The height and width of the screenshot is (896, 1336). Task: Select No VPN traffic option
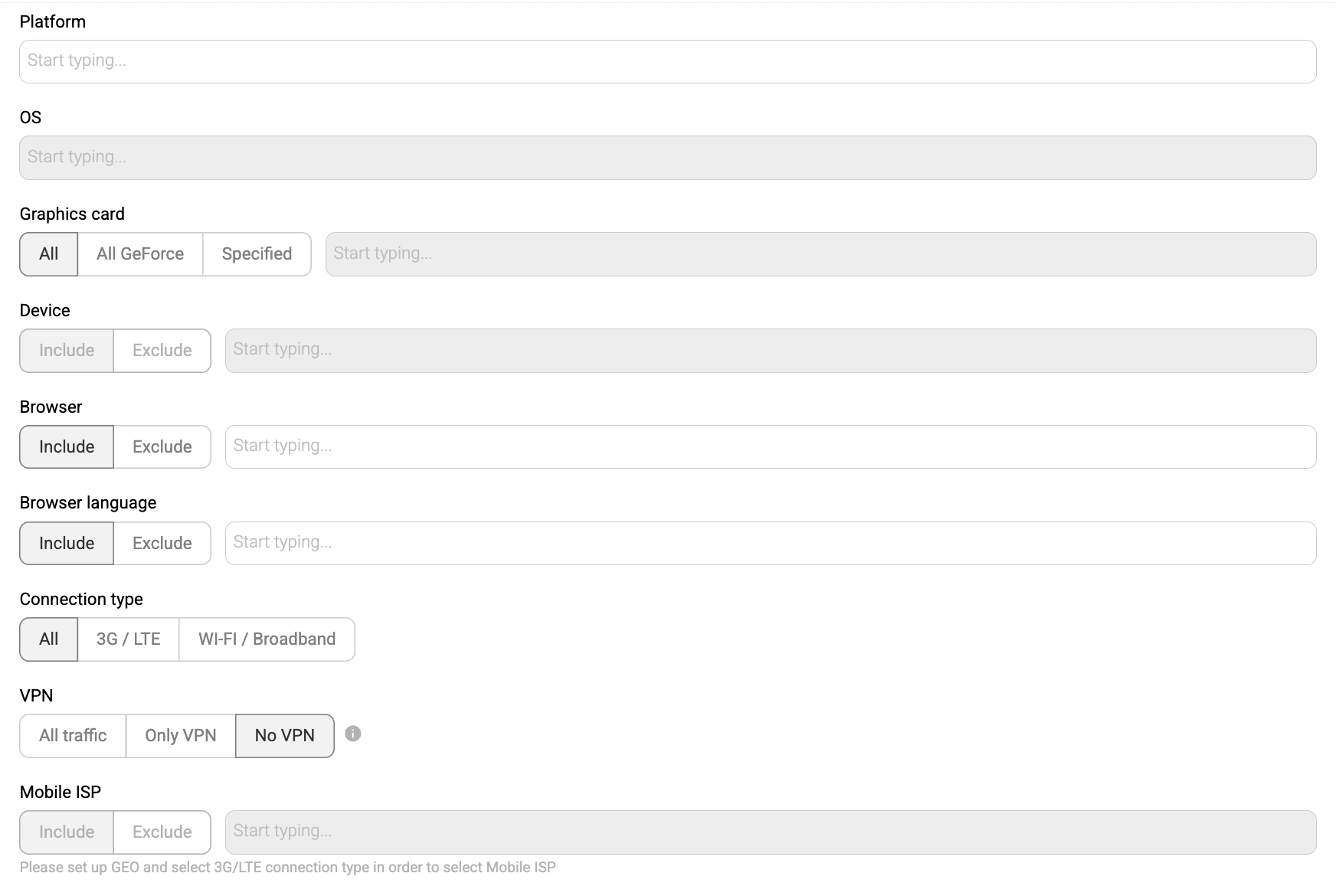tap(284, 736)
